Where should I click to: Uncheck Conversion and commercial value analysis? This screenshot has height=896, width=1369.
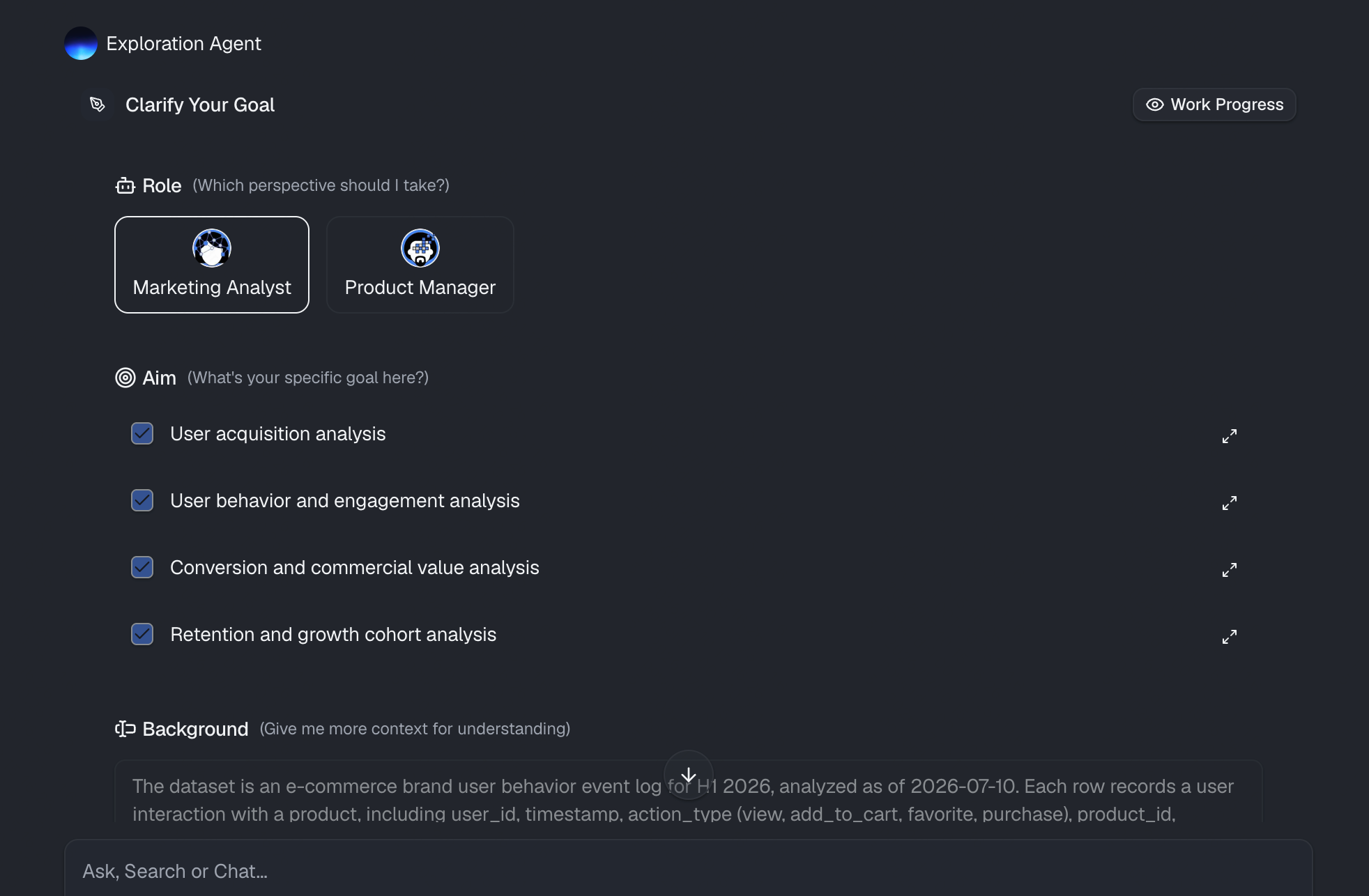tap(142, 567)
